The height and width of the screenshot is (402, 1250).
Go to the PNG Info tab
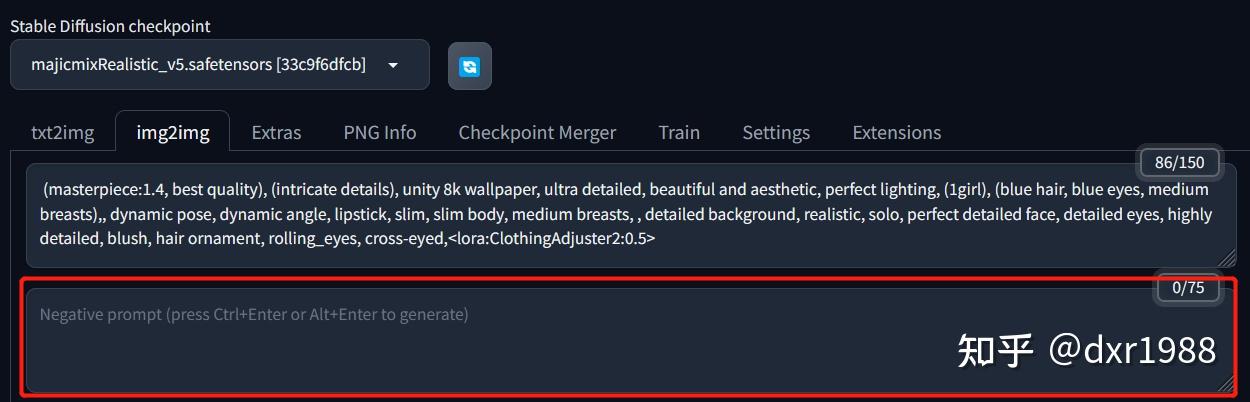click(380, 132)
